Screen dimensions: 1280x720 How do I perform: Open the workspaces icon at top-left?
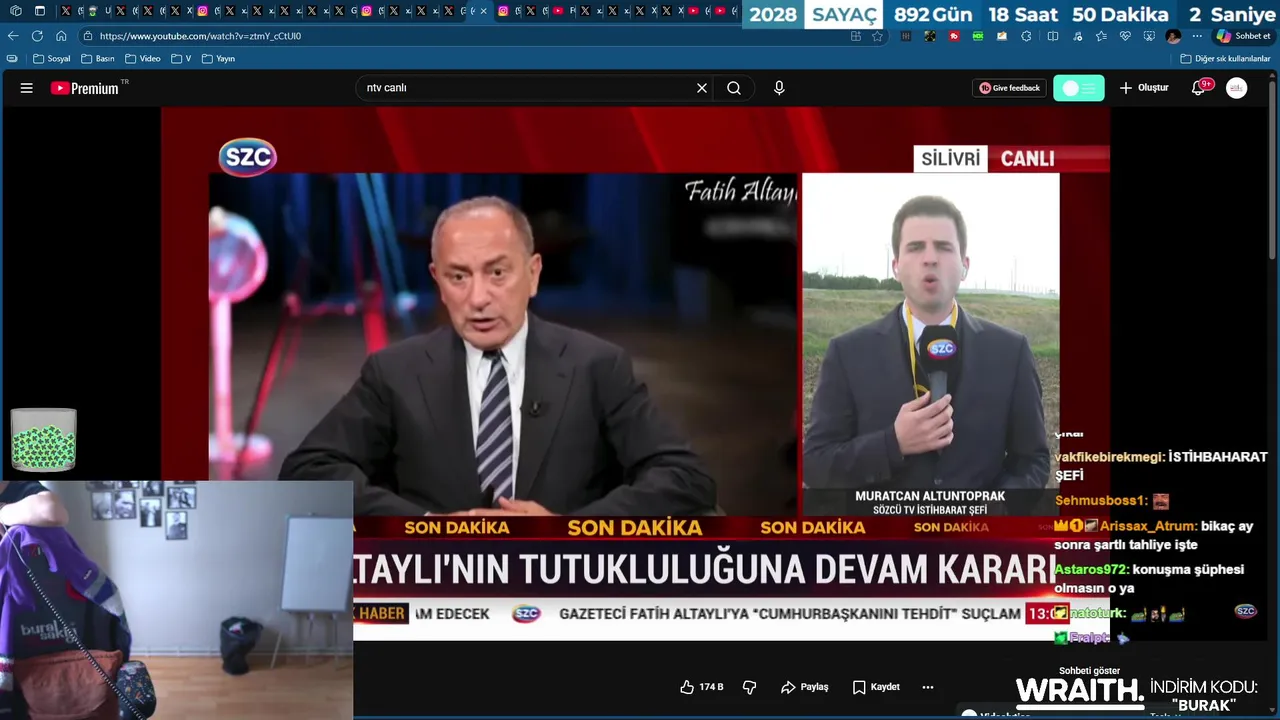pos(15,11)
